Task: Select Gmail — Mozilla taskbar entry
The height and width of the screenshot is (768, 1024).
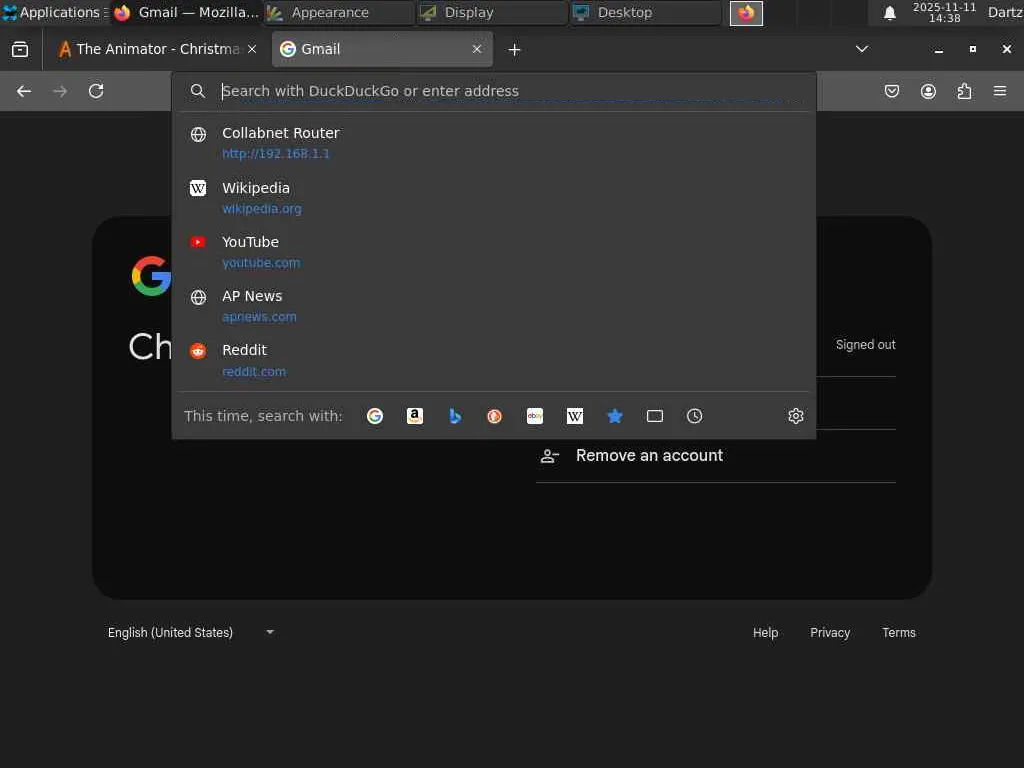Action: (x=186, y=12)
